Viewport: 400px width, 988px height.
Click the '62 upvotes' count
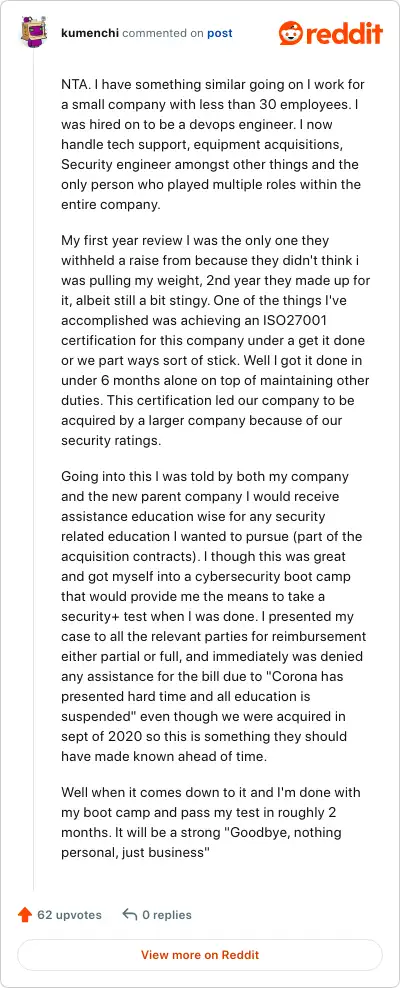[x=69, y=914]
